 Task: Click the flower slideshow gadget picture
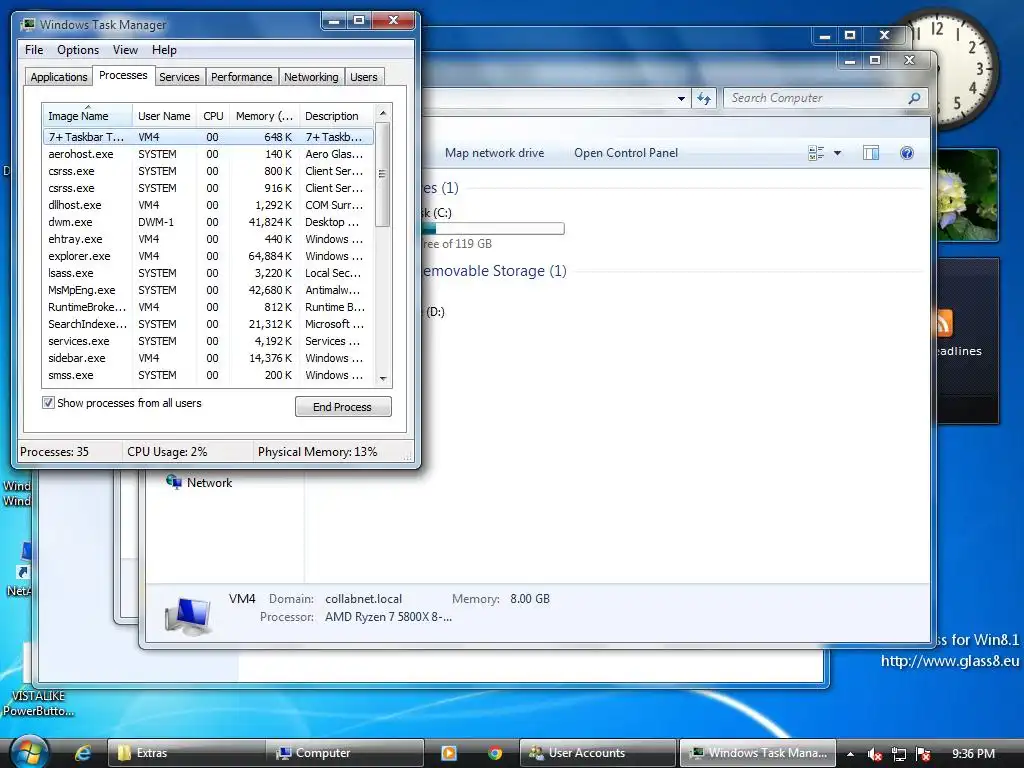(x=967, y=194)
